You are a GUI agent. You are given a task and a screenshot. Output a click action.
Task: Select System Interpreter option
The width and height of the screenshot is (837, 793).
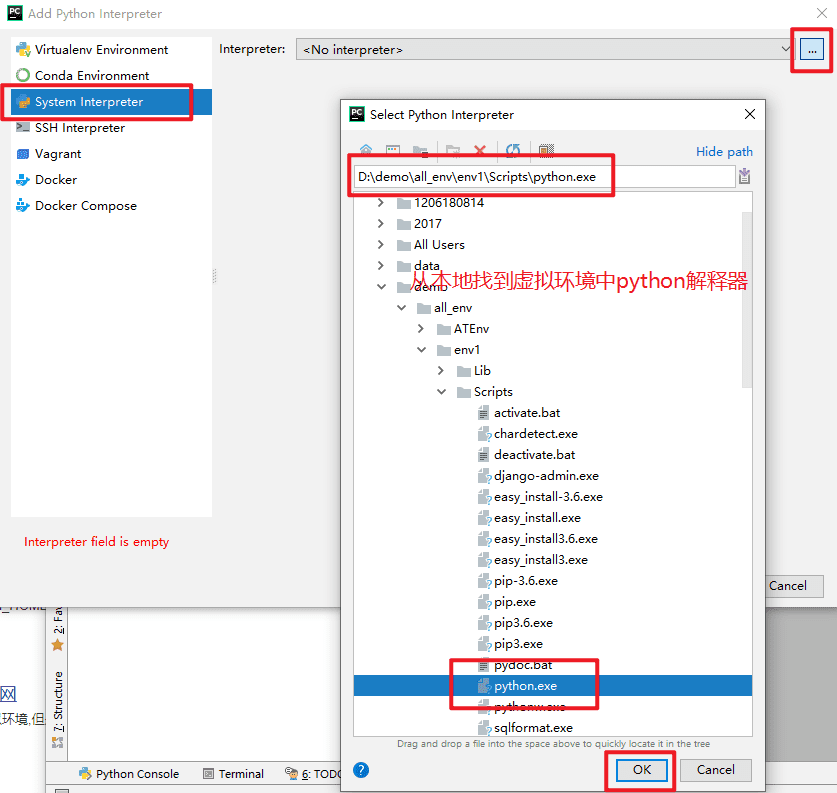pyautogui.click(x=111, y=102)
